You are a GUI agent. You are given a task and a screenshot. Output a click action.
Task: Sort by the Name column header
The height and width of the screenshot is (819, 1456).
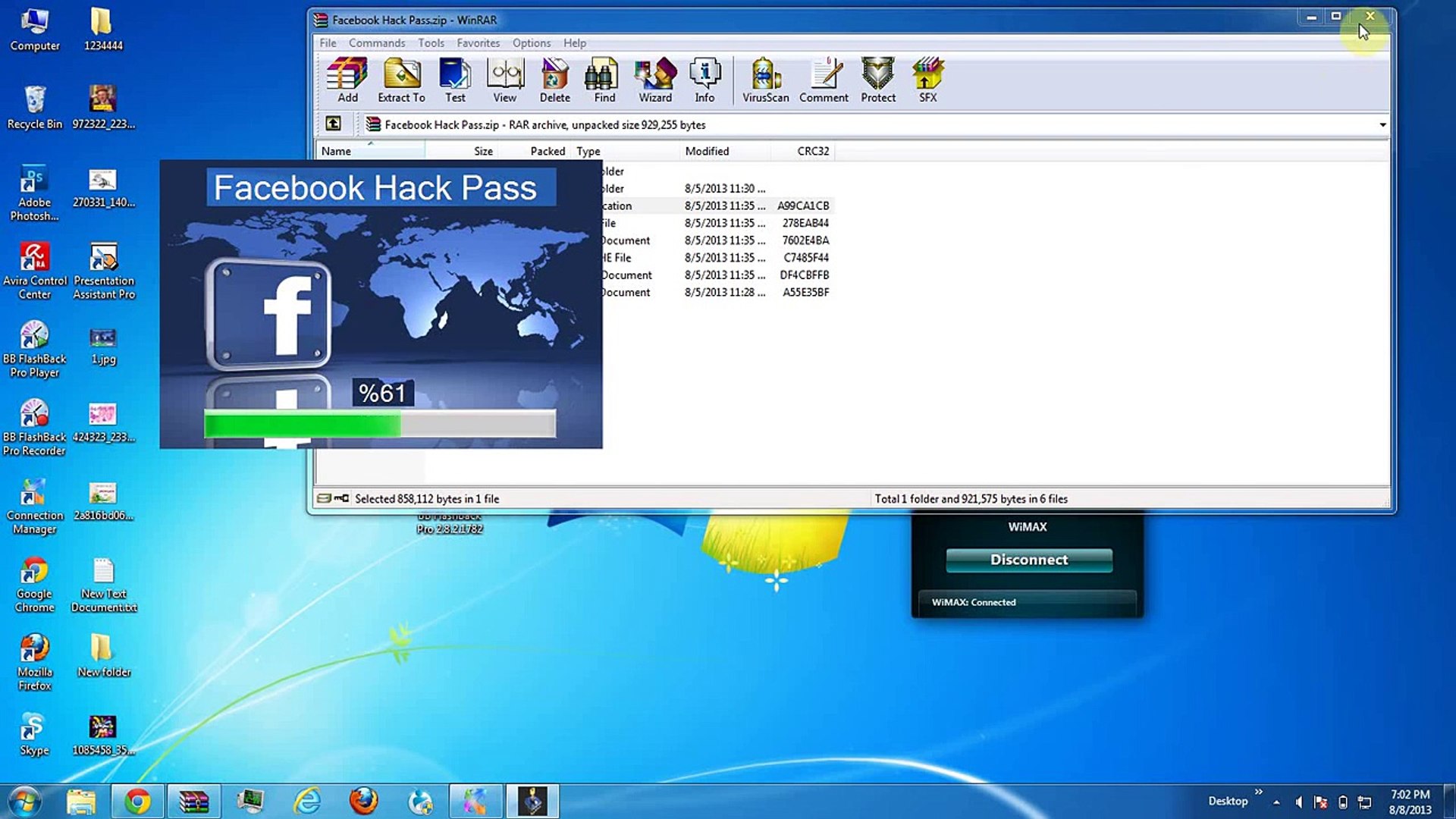tap(370, 151)
